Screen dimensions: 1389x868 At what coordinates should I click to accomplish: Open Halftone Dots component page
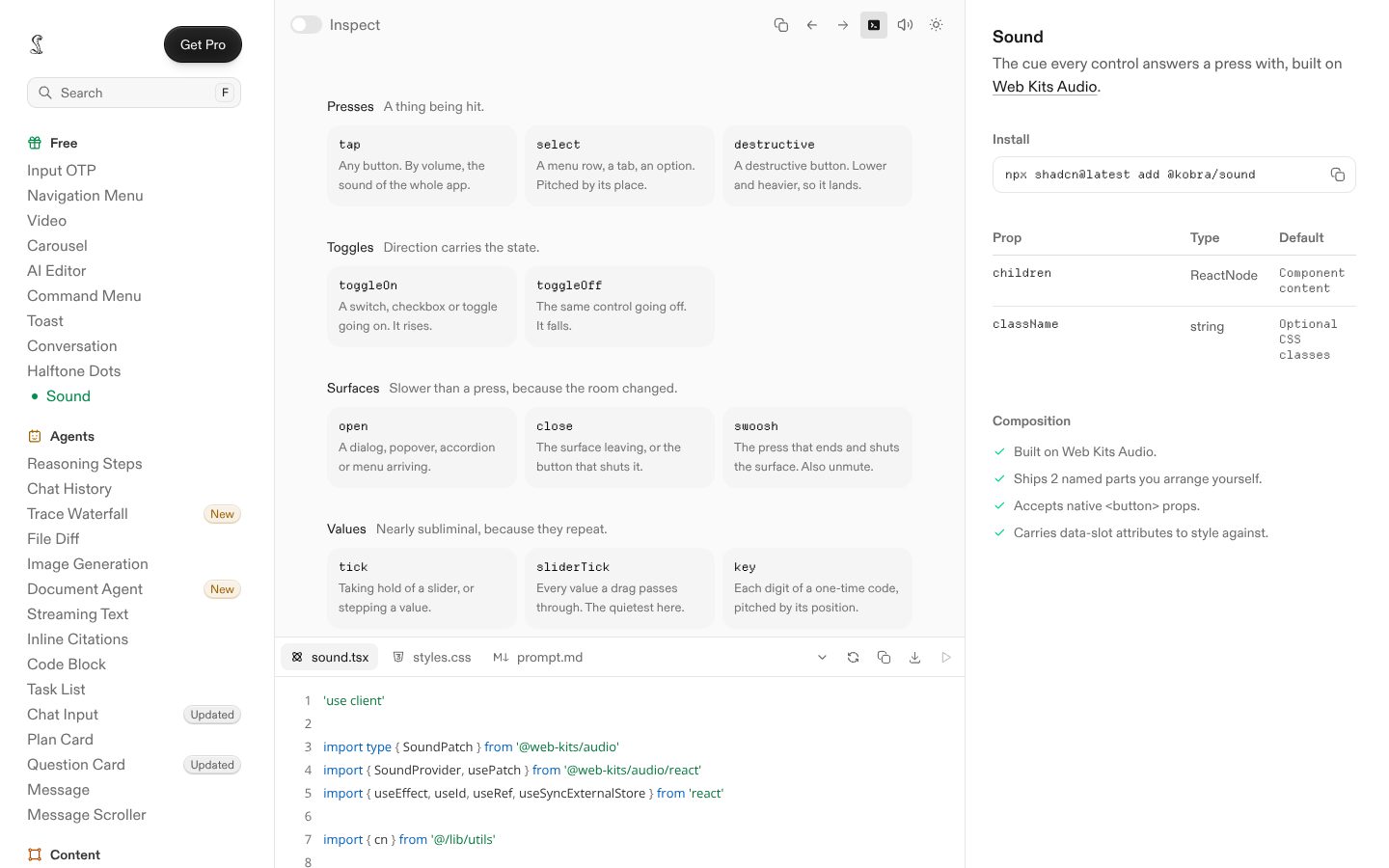point(74,370)
